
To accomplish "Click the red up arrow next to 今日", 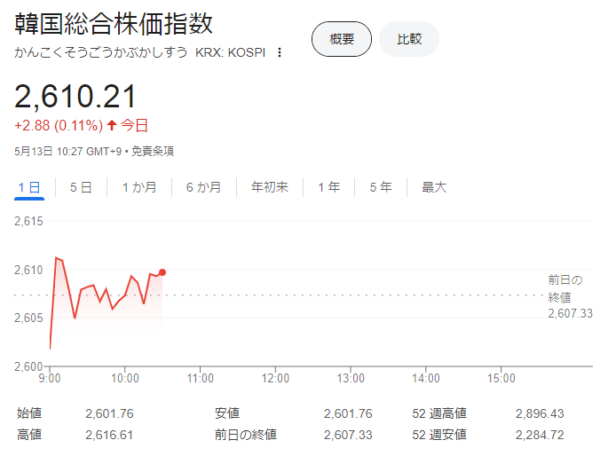I will point(113,126).
